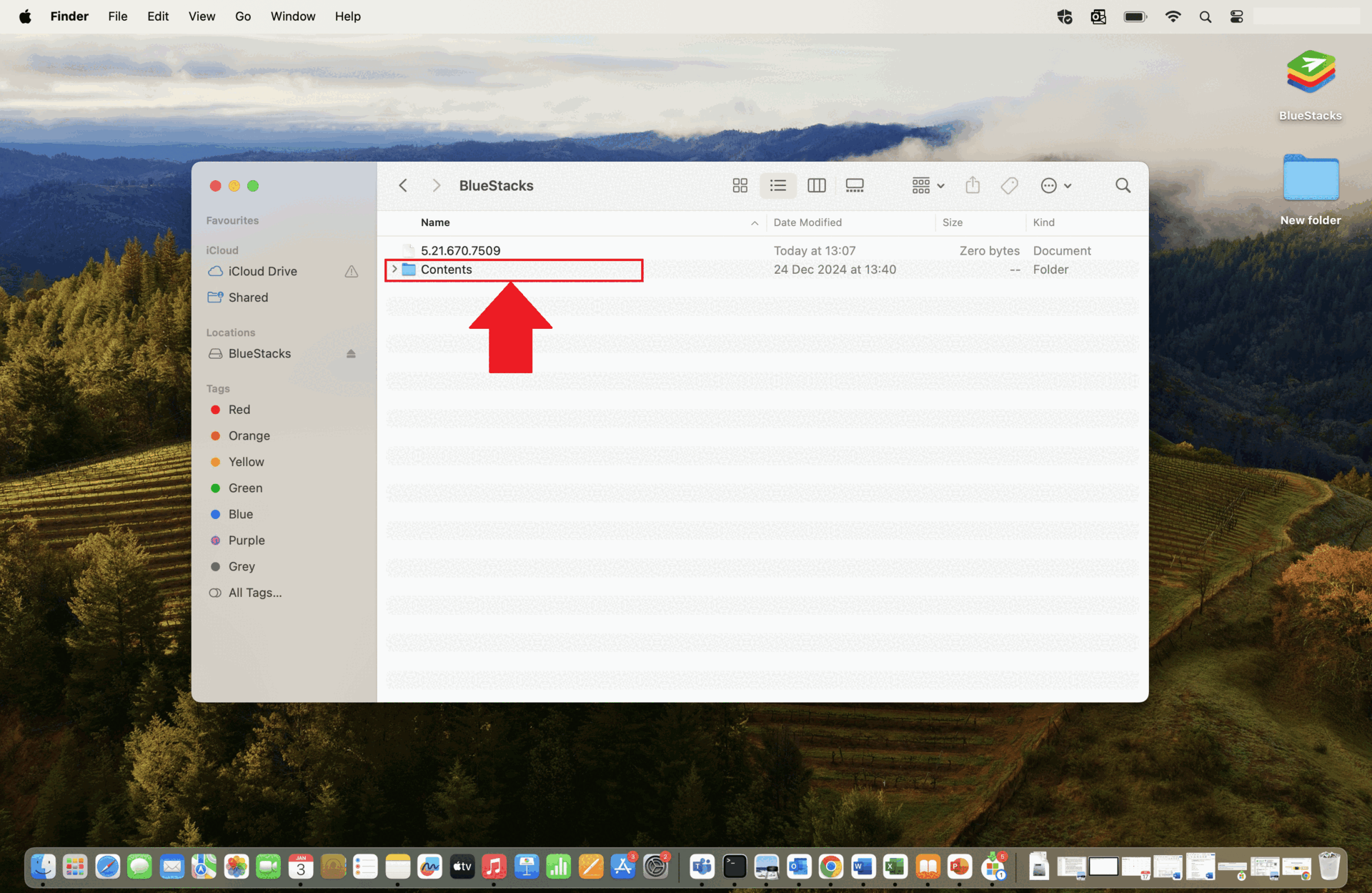Open Photos from the Dock
The height and width of the screenshot is (893, 1372).
[x=236, y=867]
